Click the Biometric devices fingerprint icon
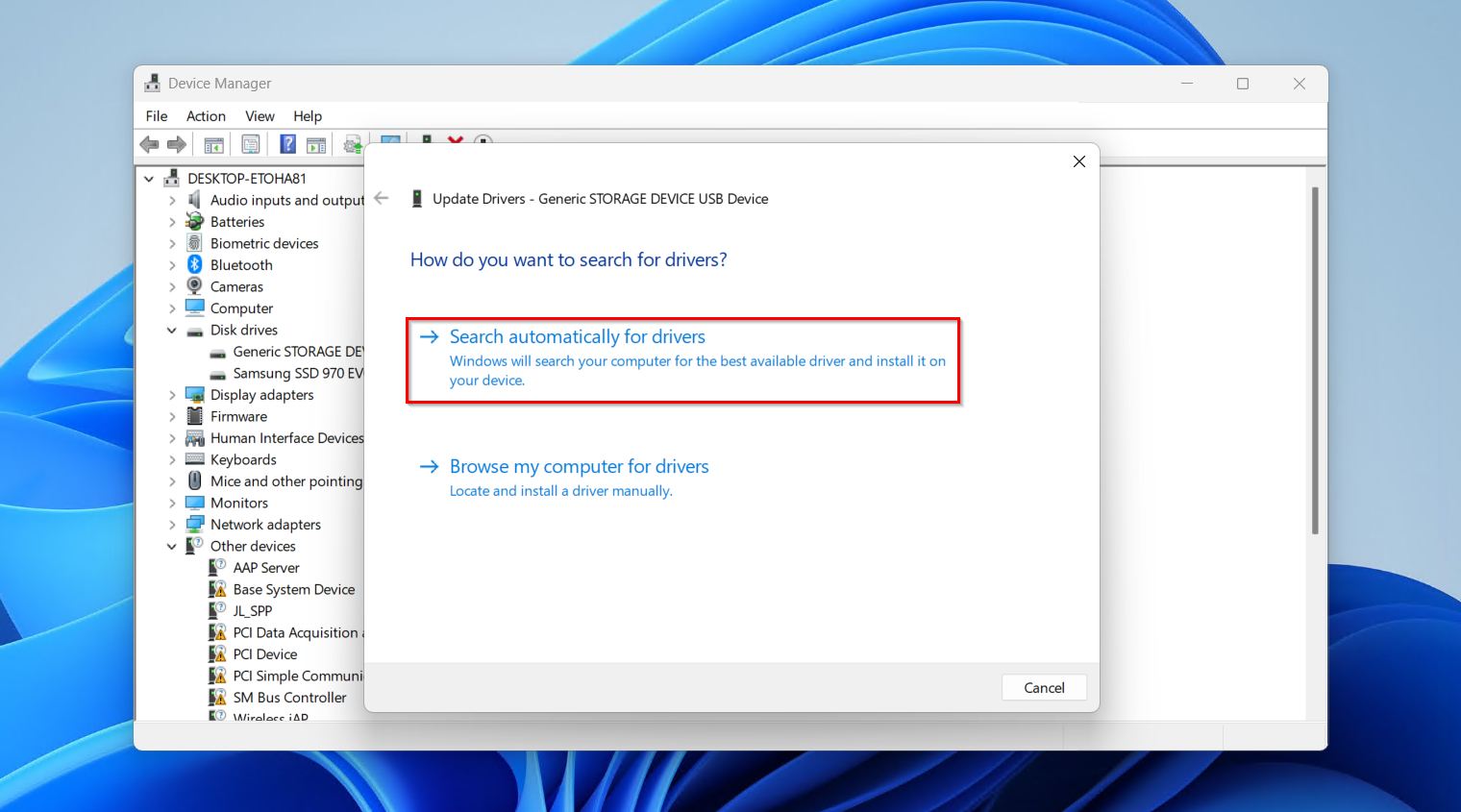 coord(195,243)
